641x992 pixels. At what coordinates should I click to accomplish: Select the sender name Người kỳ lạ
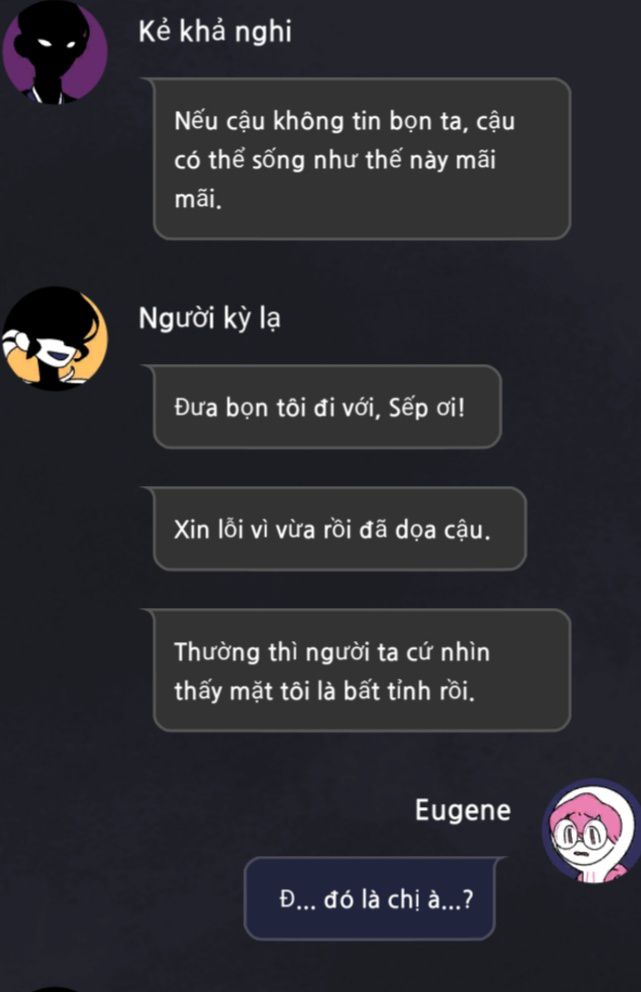(209, 318)
